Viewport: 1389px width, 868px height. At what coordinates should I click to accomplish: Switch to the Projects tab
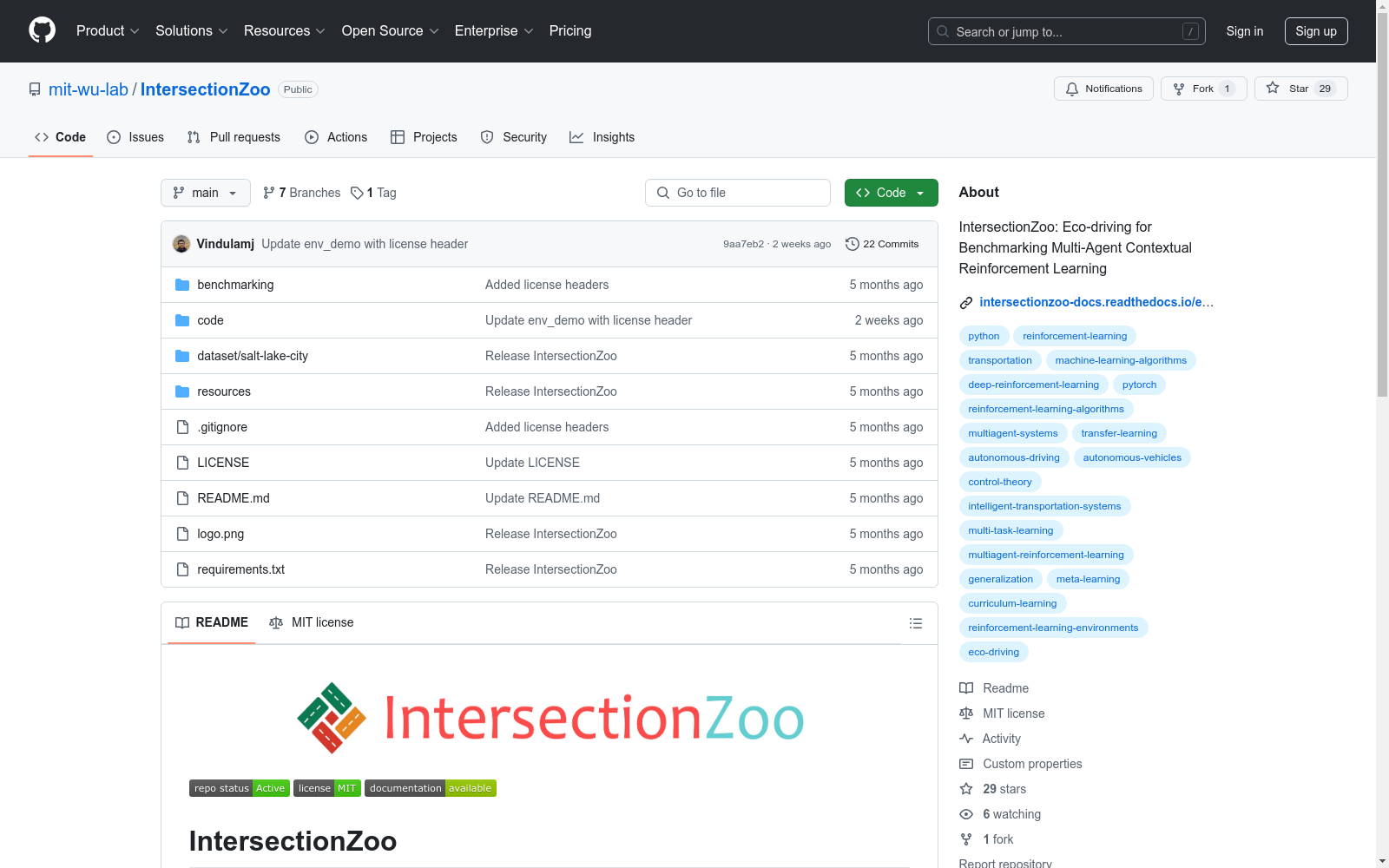click(424, 137)
